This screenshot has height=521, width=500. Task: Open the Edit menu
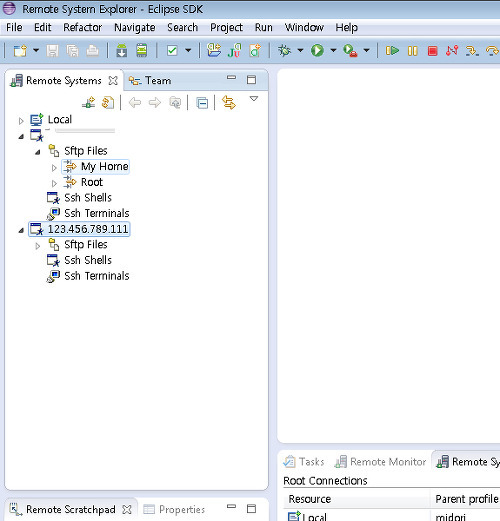[x=43, y=27]
